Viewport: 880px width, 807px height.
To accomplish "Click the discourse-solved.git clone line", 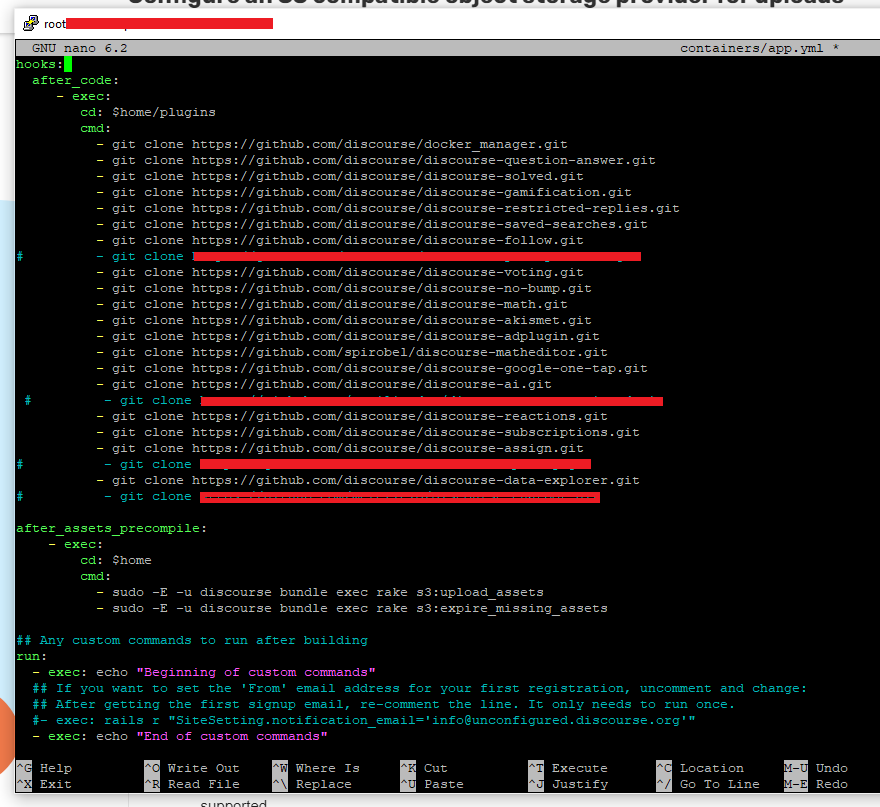I will tap(340, 176).
